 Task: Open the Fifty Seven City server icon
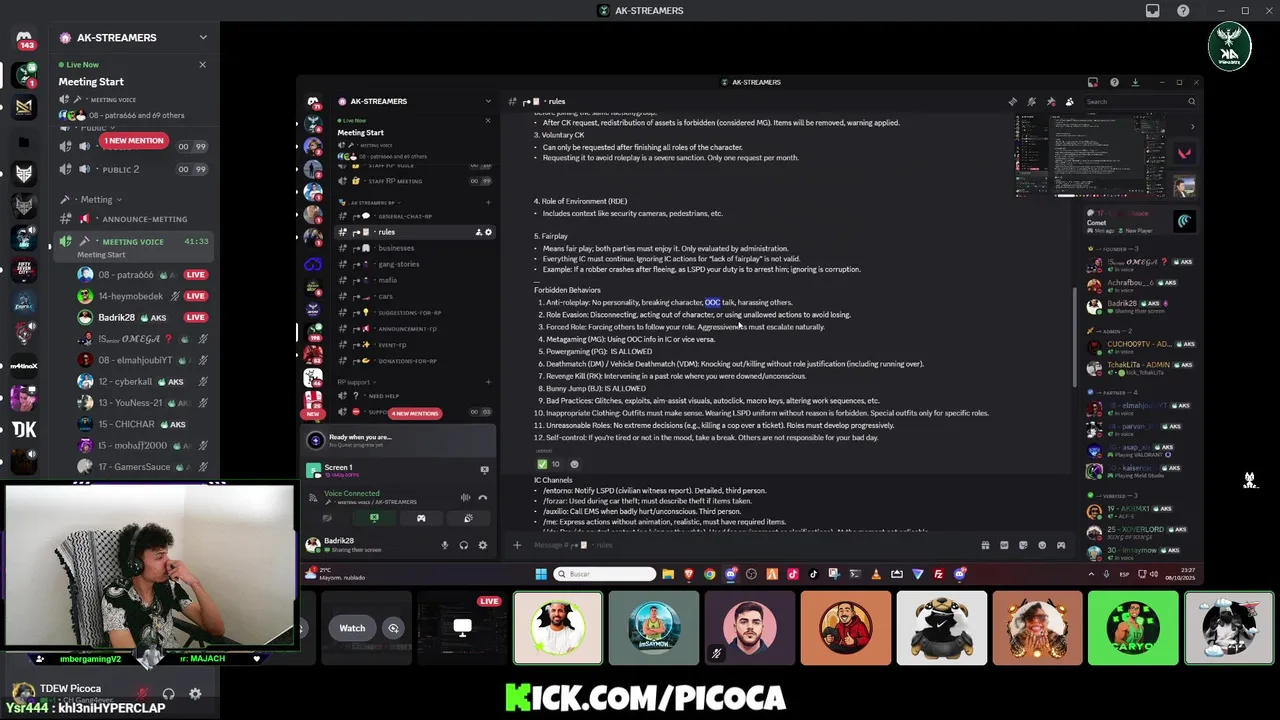click(24, 270)
